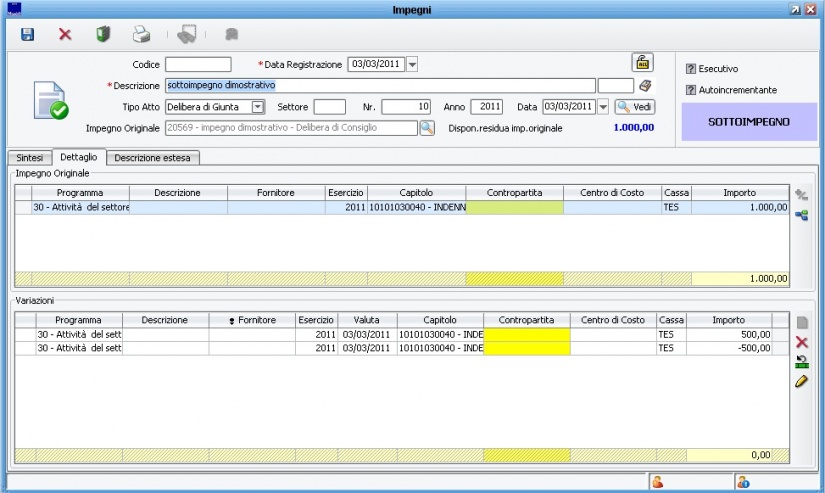Image resolution: width=825 pixels, height=493 pixels.
Task: Switch to the Sintesi tab
Action: [x=30, y=158]
